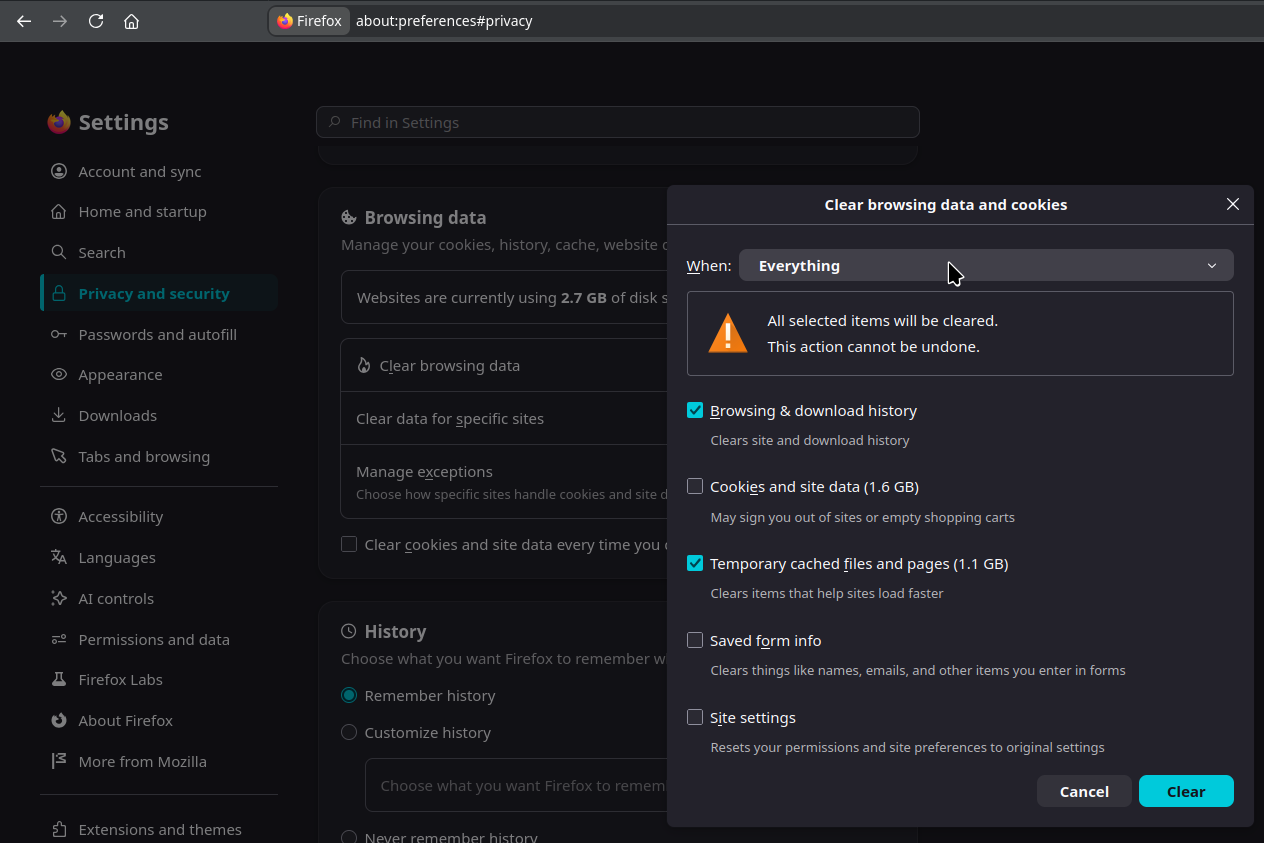Viewport: 1264px width, 843px height.
Task: Click the Search magnifier icon in the sidebar
Action: click(59, 253)
